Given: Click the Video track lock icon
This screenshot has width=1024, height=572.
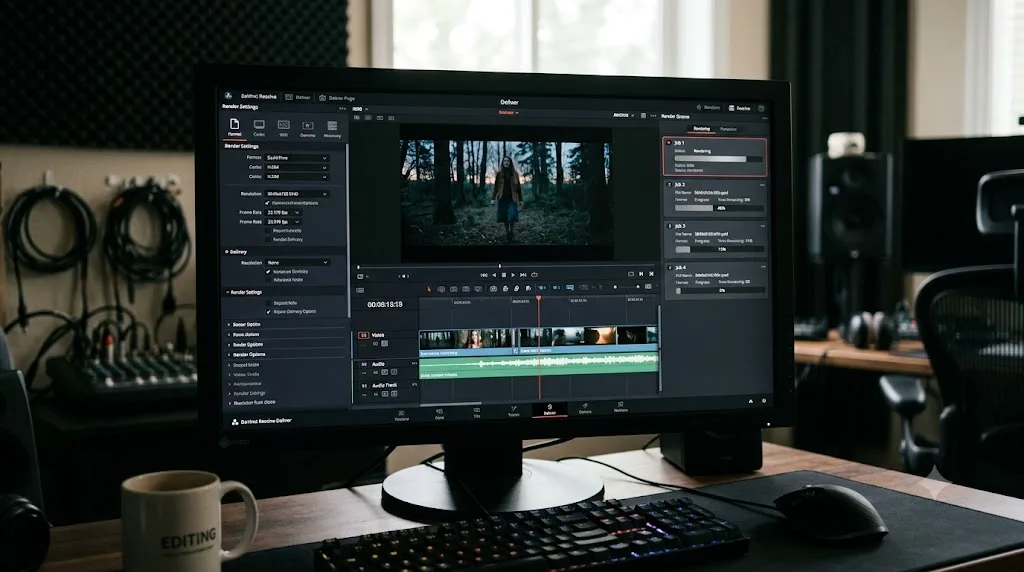Looking at the screenshot, I should tap(385, 343).
